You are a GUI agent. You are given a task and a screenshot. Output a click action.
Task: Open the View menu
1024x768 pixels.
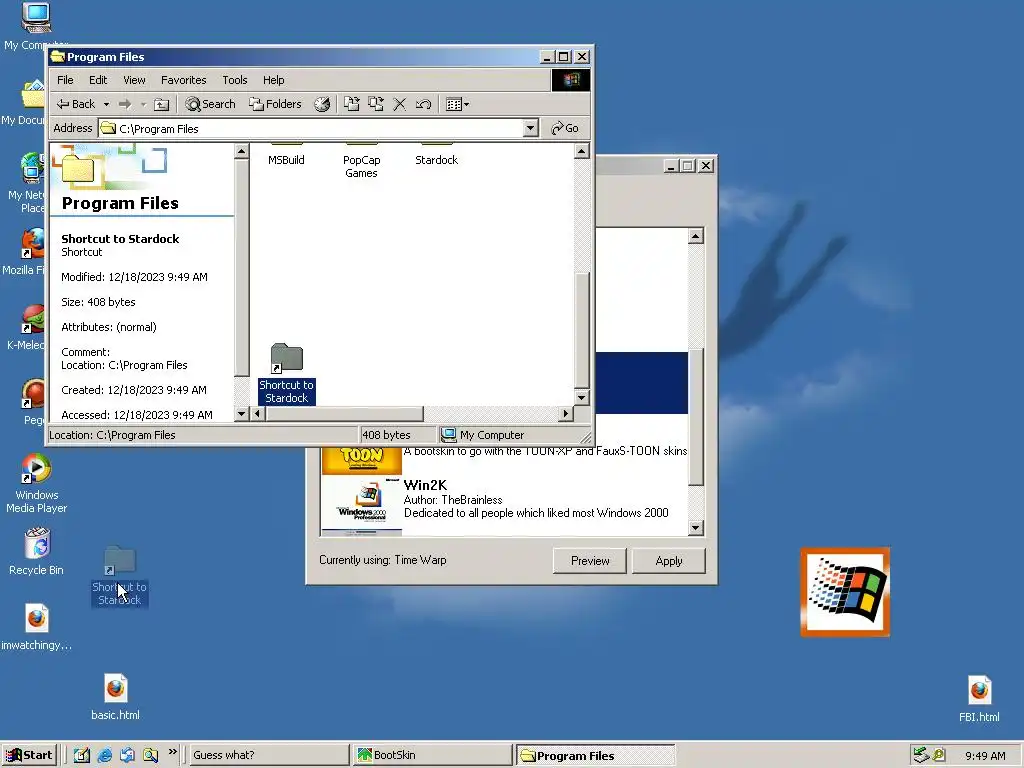tap(135, 80)
